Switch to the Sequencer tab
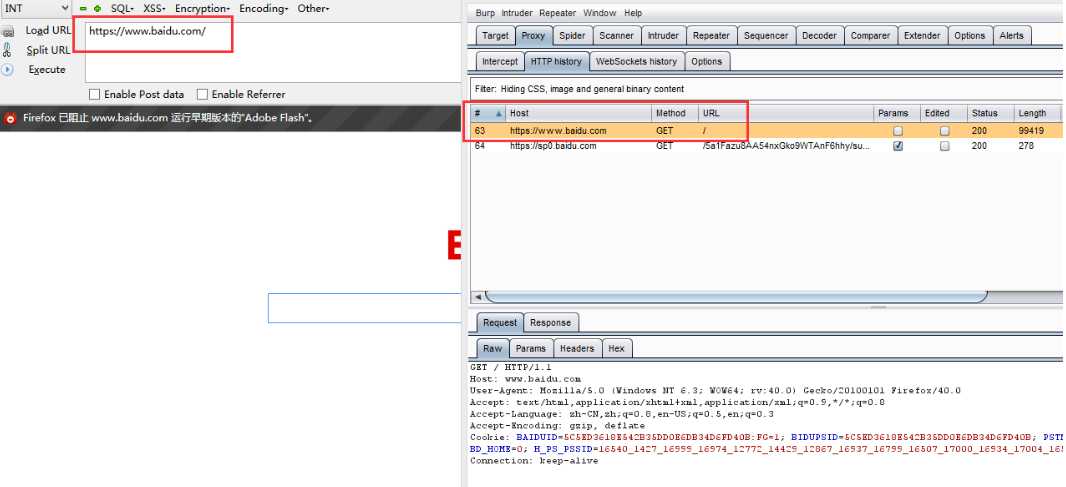This screenshot has width=1066, height=487. click(x=766, y=36)
